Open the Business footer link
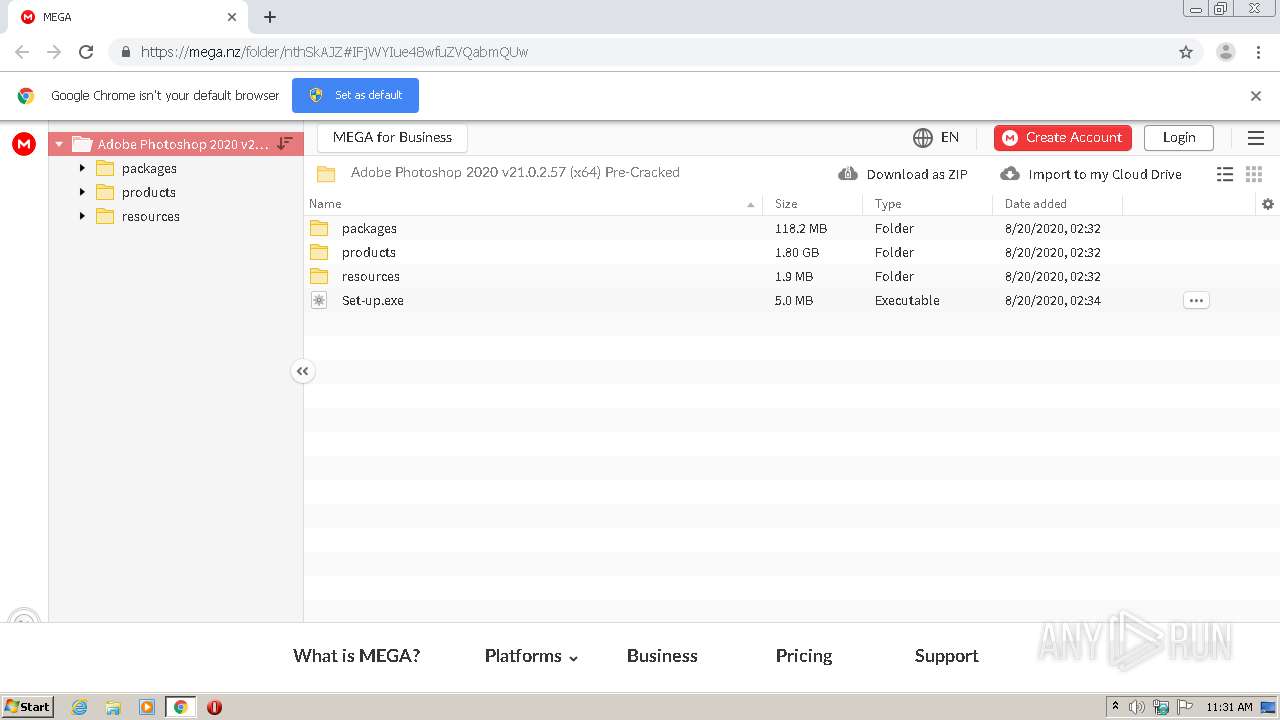The height and width of the screenshot is (720, 1280). coord(662,656)
